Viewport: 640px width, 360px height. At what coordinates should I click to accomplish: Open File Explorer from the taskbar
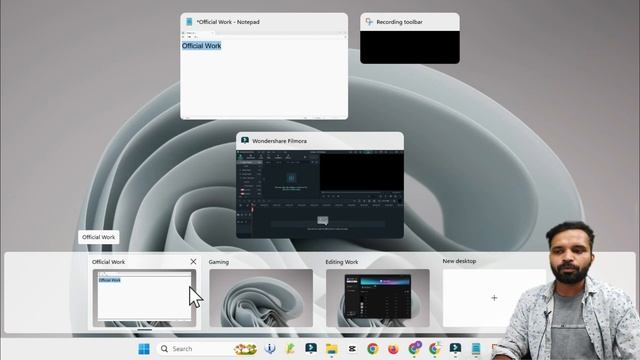click(331, 349)
